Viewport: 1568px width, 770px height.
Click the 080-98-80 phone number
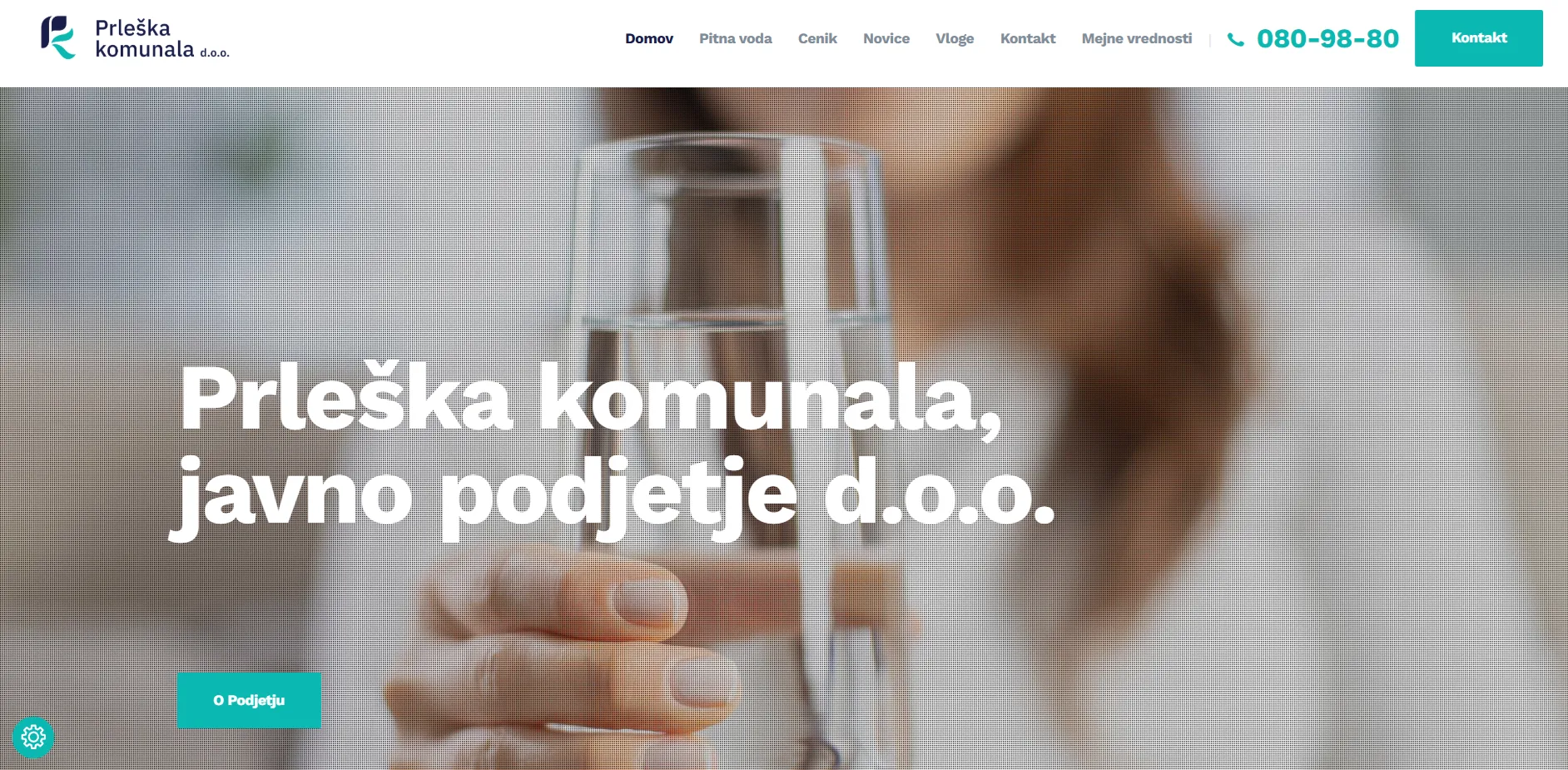tap(1327, 38)
